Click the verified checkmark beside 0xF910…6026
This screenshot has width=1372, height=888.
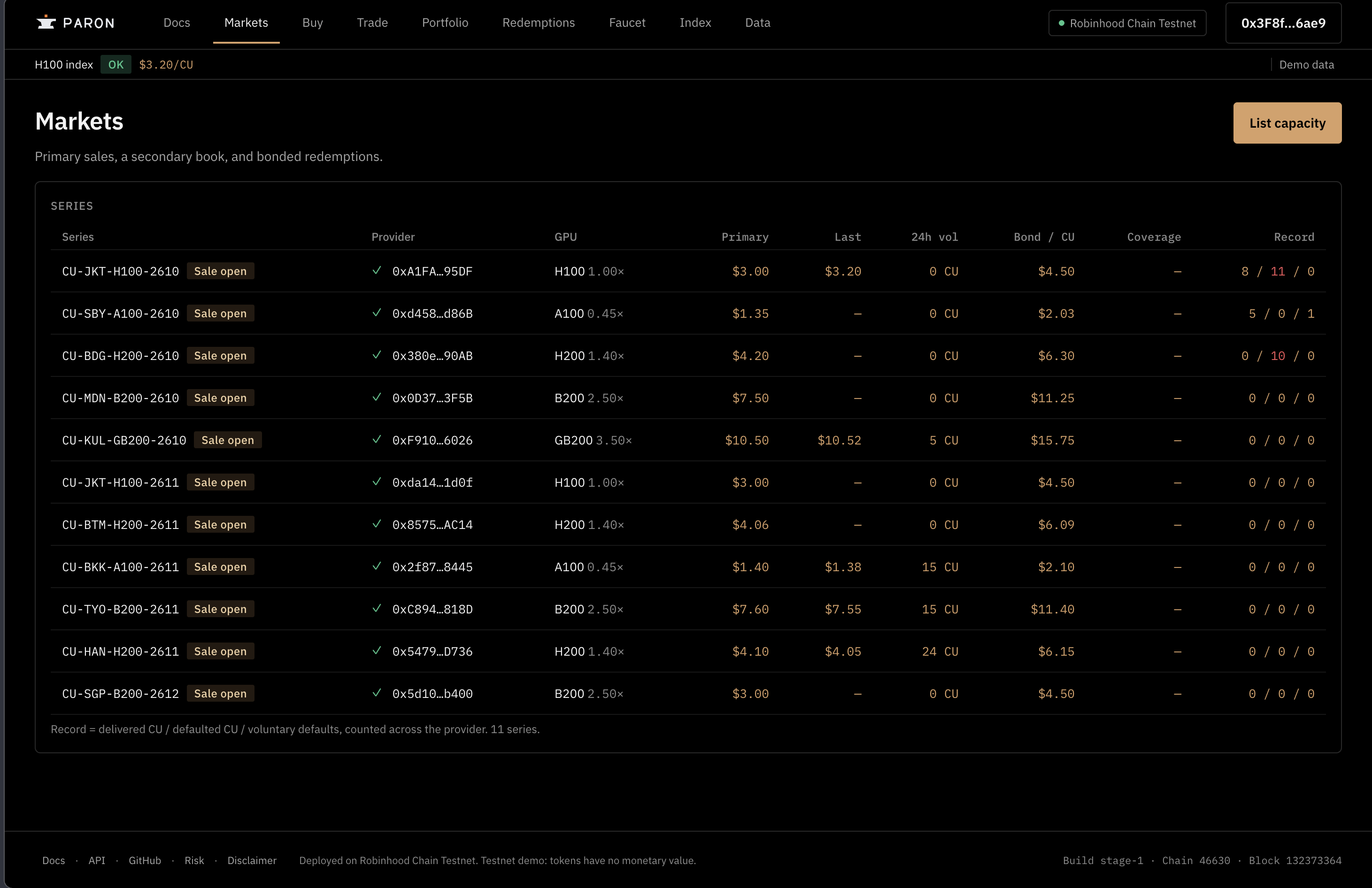click(377, 439)
